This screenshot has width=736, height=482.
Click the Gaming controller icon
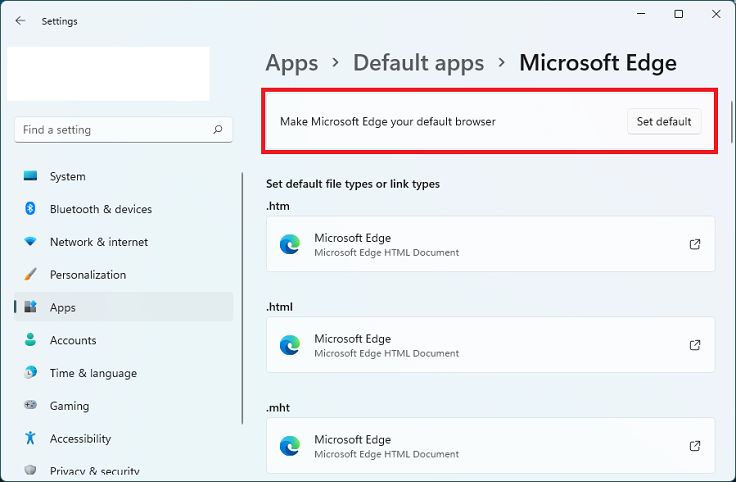[x=31, y=405]
